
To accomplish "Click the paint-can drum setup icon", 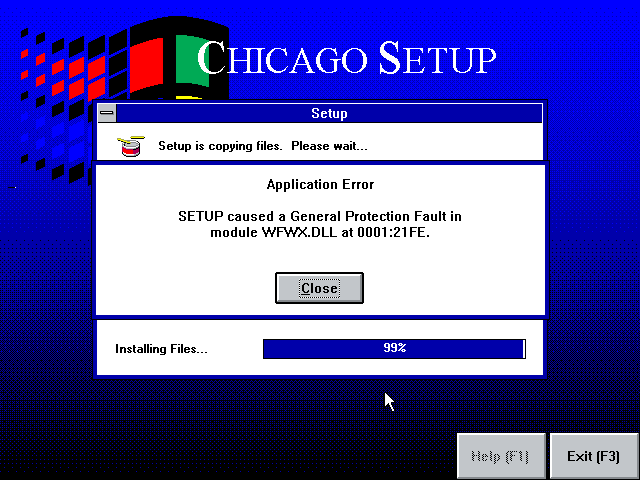I will (131, 146).
